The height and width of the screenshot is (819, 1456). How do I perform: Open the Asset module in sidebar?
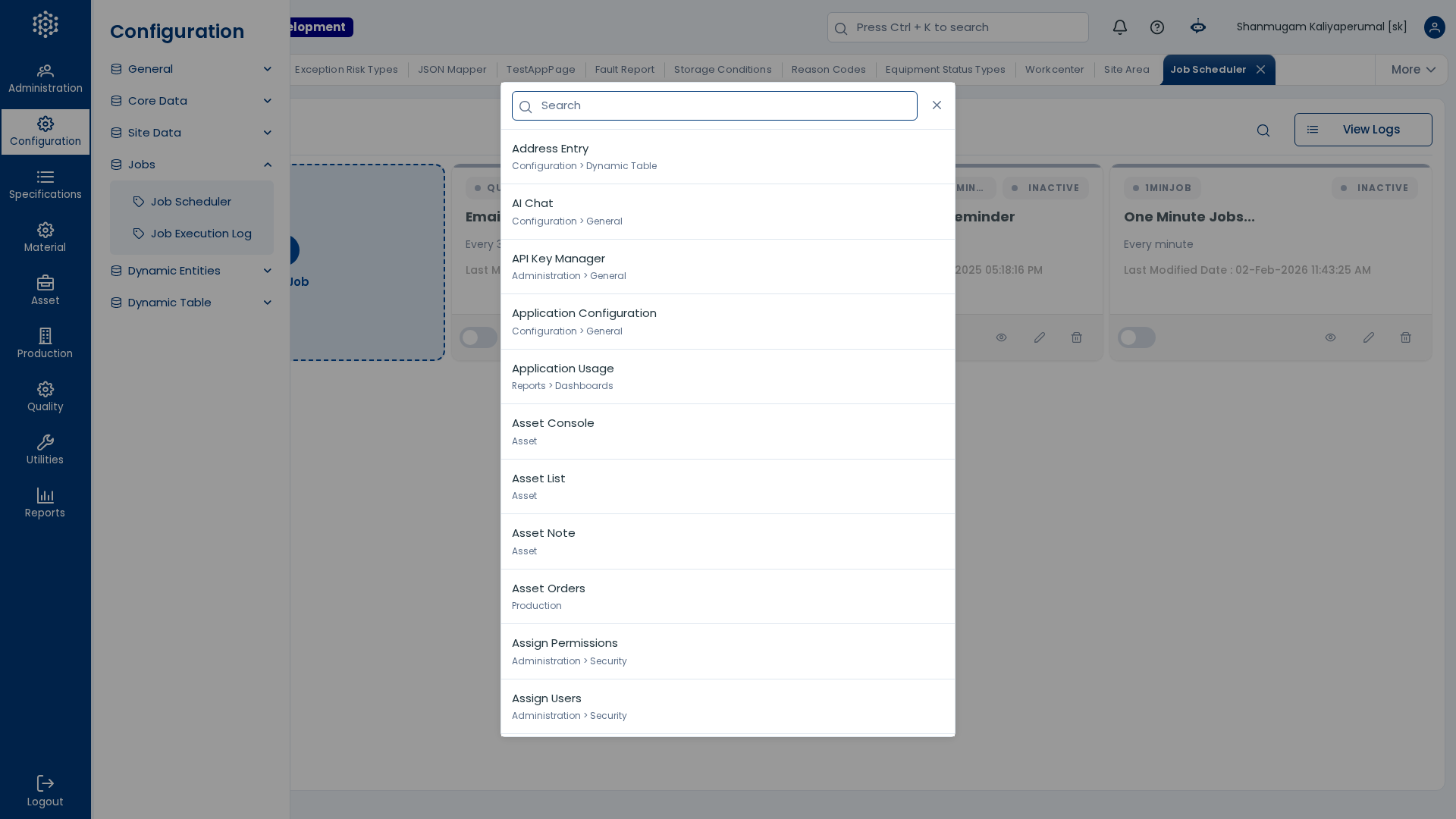45,291
